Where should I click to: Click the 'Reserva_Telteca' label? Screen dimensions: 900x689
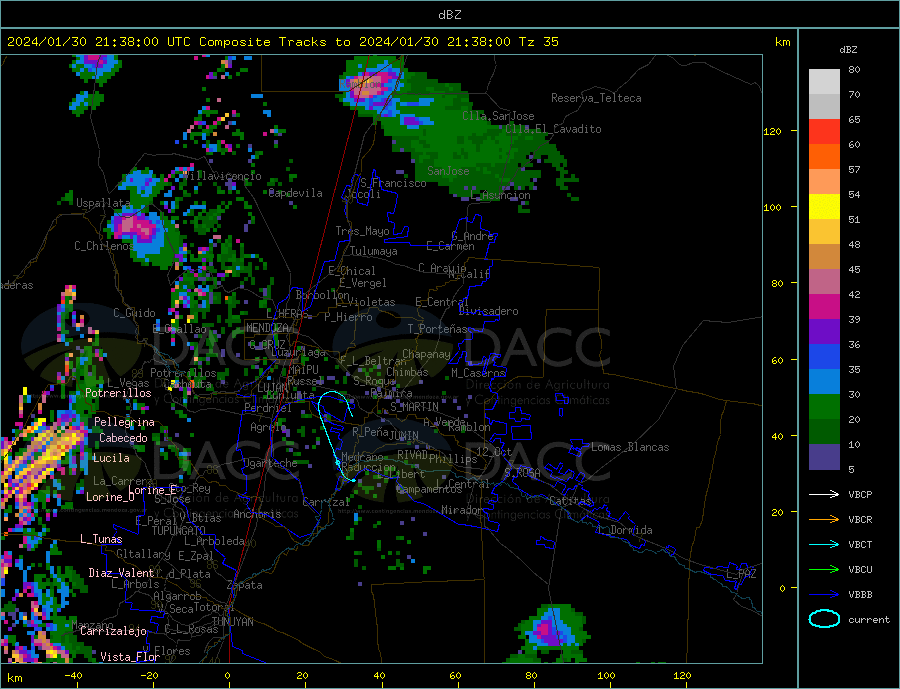click(596, 98)
